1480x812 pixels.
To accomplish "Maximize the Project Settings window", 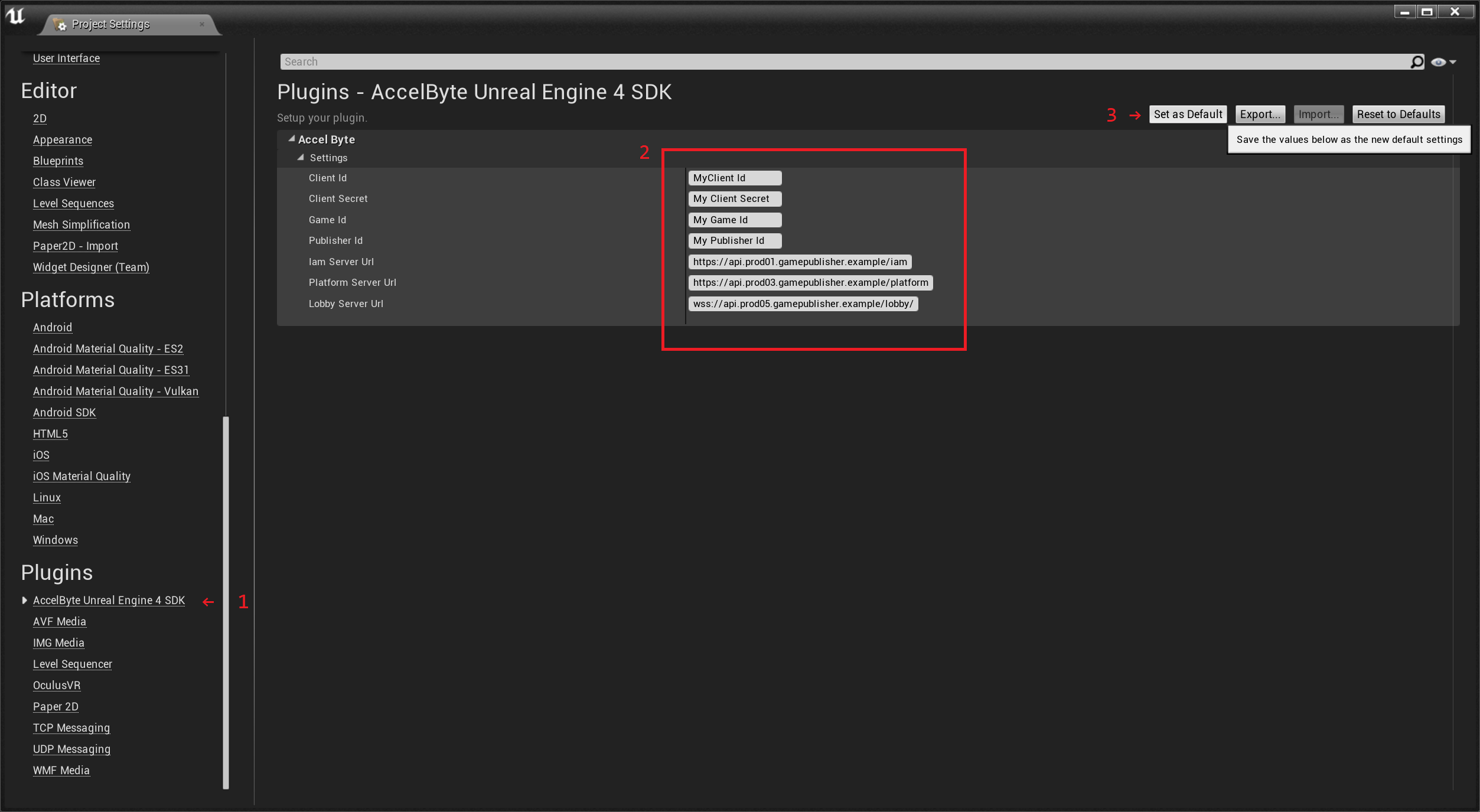I will click(x=1427, y=12).
